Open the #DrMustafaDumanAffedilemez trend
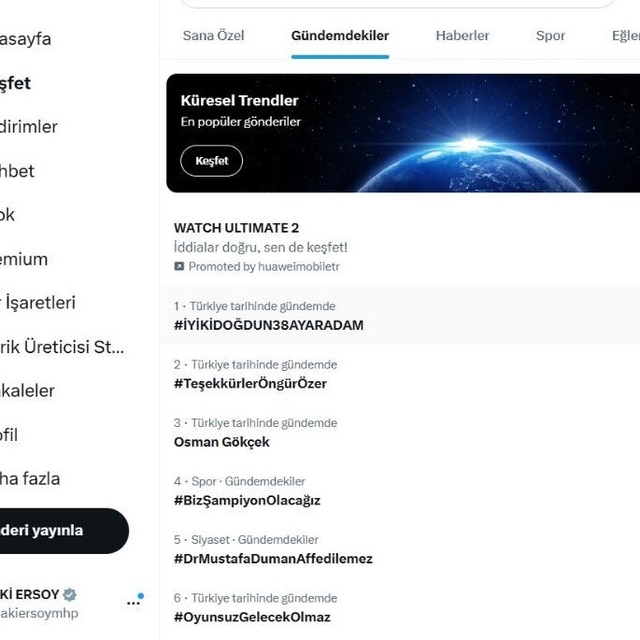The width and height of the screenshot is (640, 640). pos(273,558)
